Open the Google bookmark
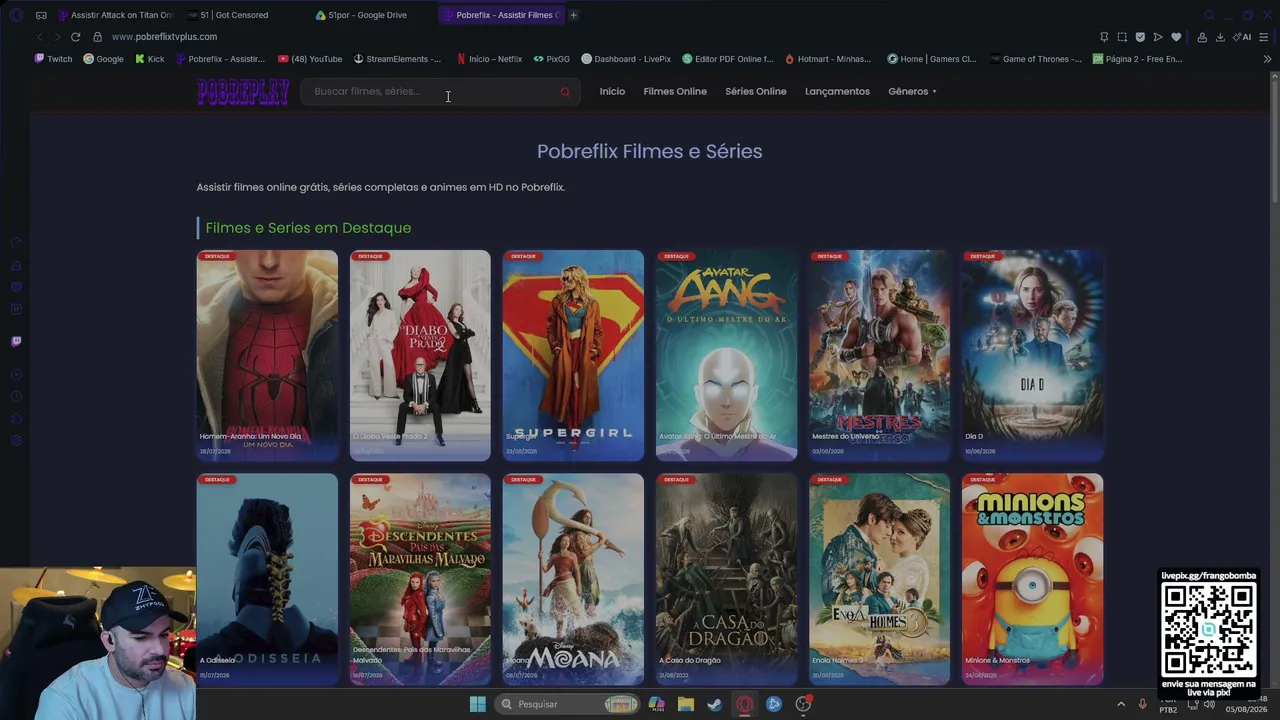The height and width of the screenshot is (720, 1280). [x=103, y=59]
